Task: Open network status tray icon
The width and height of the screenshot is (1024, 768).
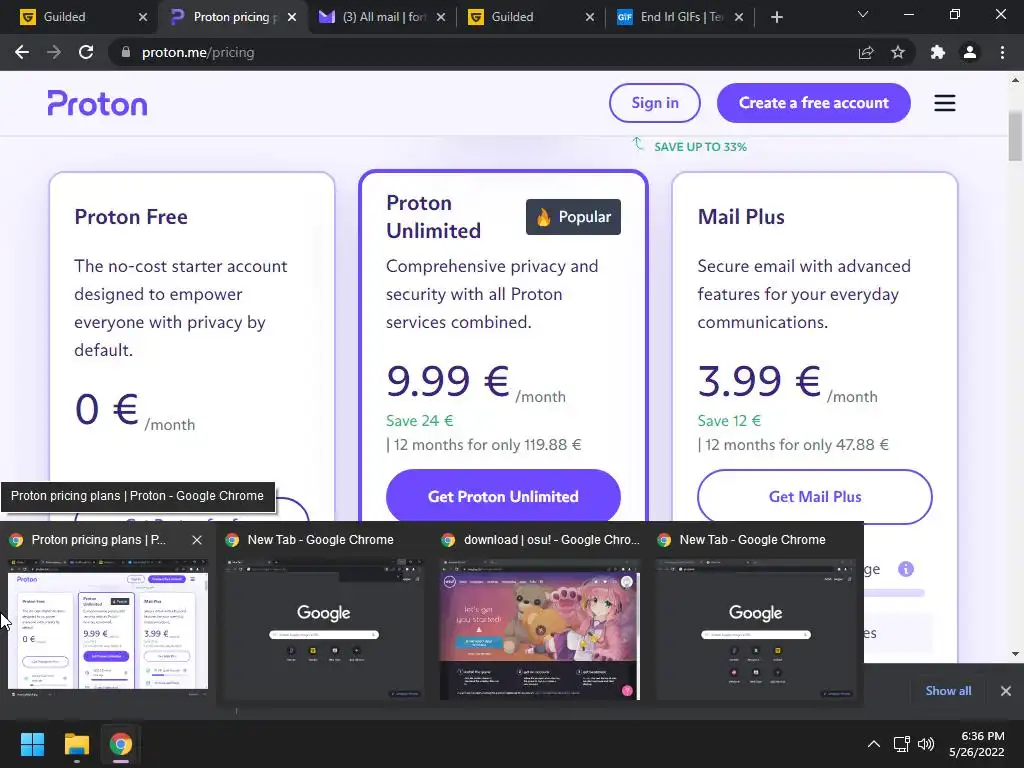Action: 902,744
